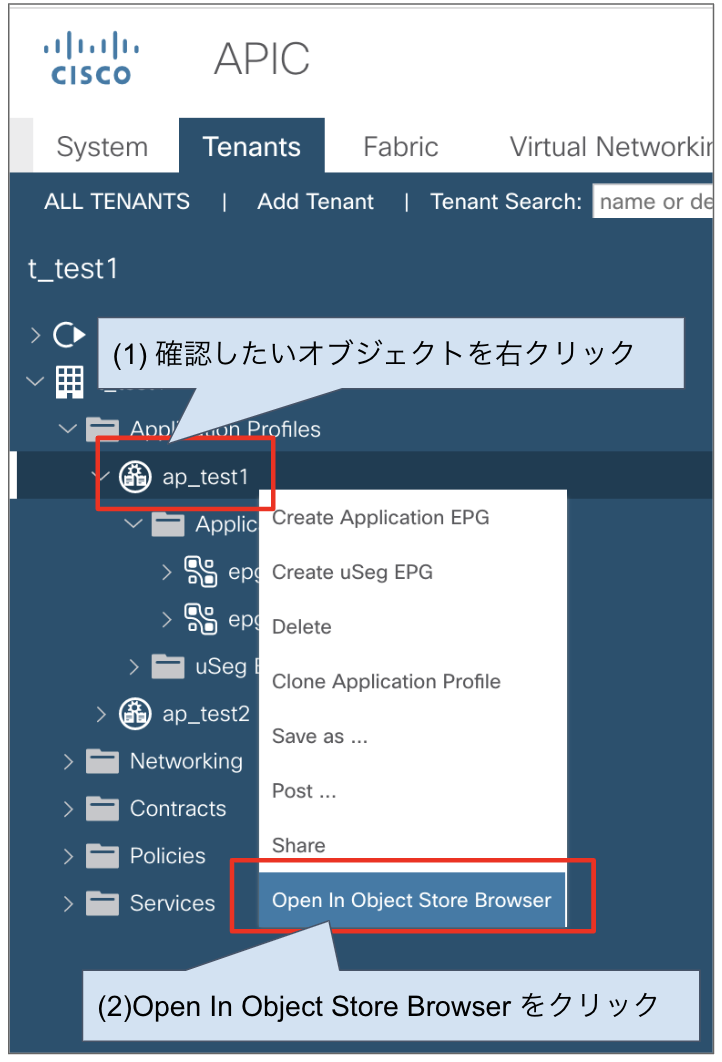Screen dimensions: 722x1062
Task: Open the Virtual Networking tab
Action: [x=610, y=146]
